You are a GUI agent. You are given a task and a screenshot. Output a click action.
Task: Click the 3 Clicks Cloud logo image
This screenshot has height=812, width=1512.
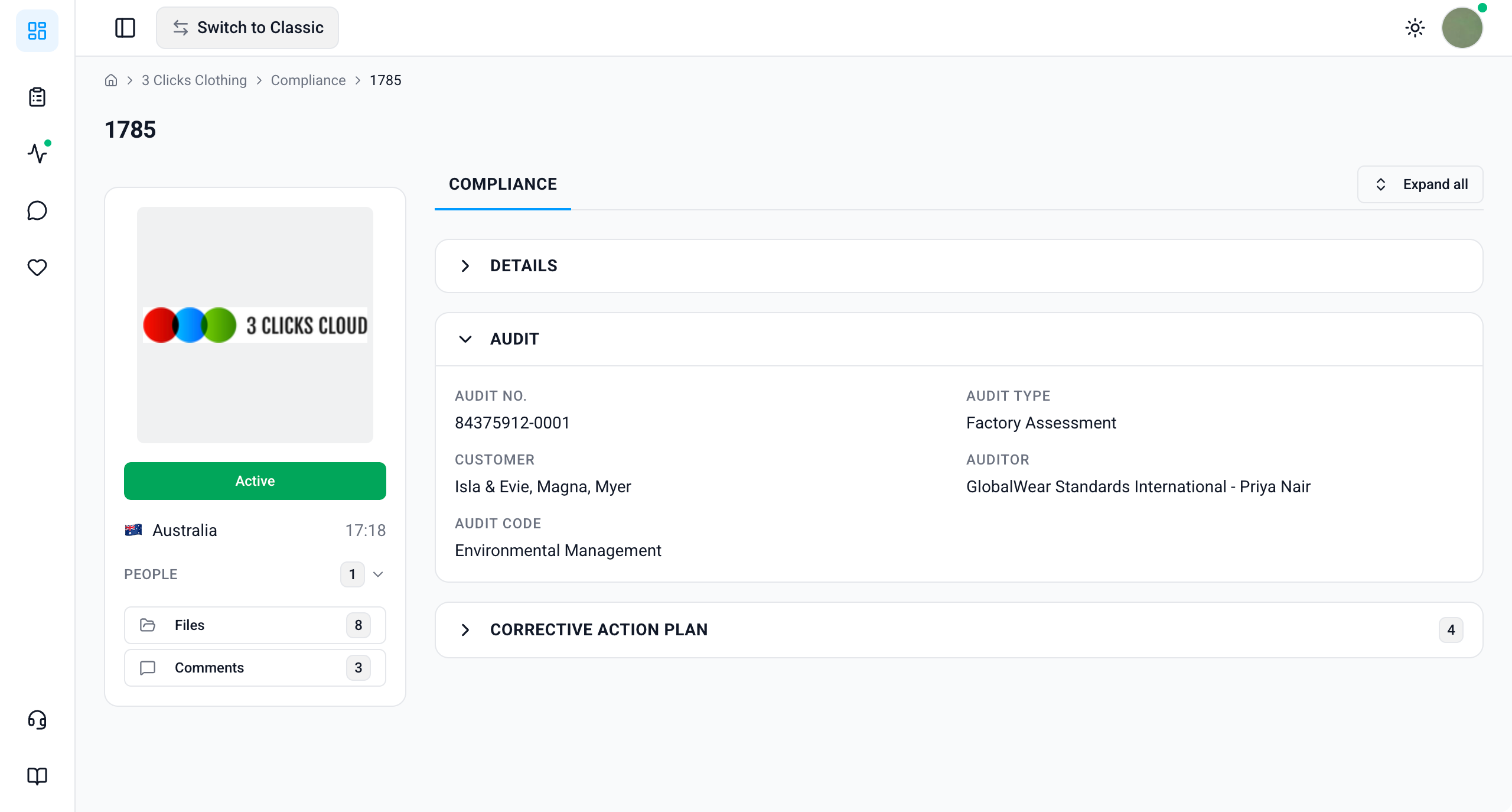(x=255, y=325)
